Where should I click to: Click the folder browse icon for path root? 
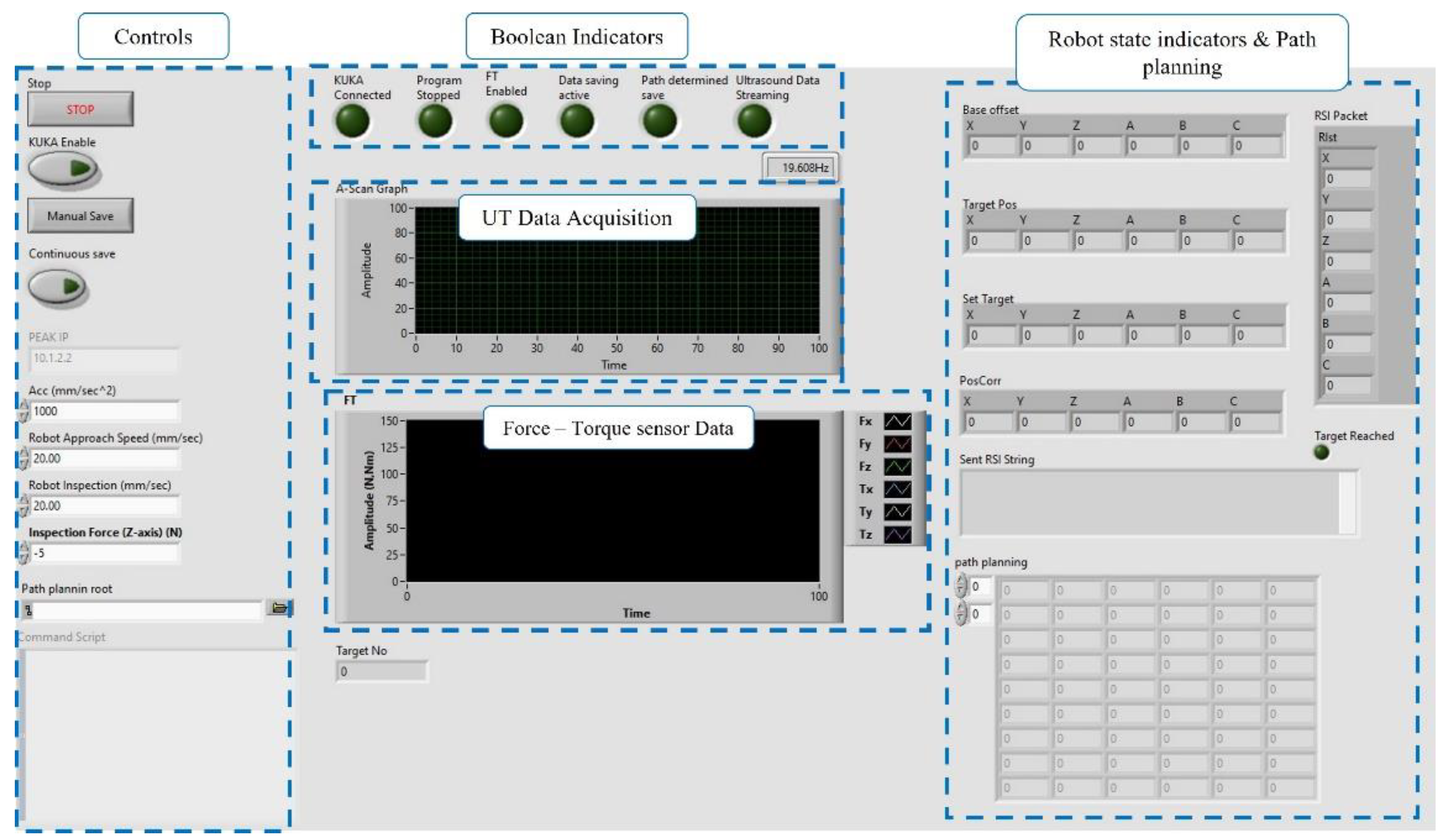pos(279,608)
